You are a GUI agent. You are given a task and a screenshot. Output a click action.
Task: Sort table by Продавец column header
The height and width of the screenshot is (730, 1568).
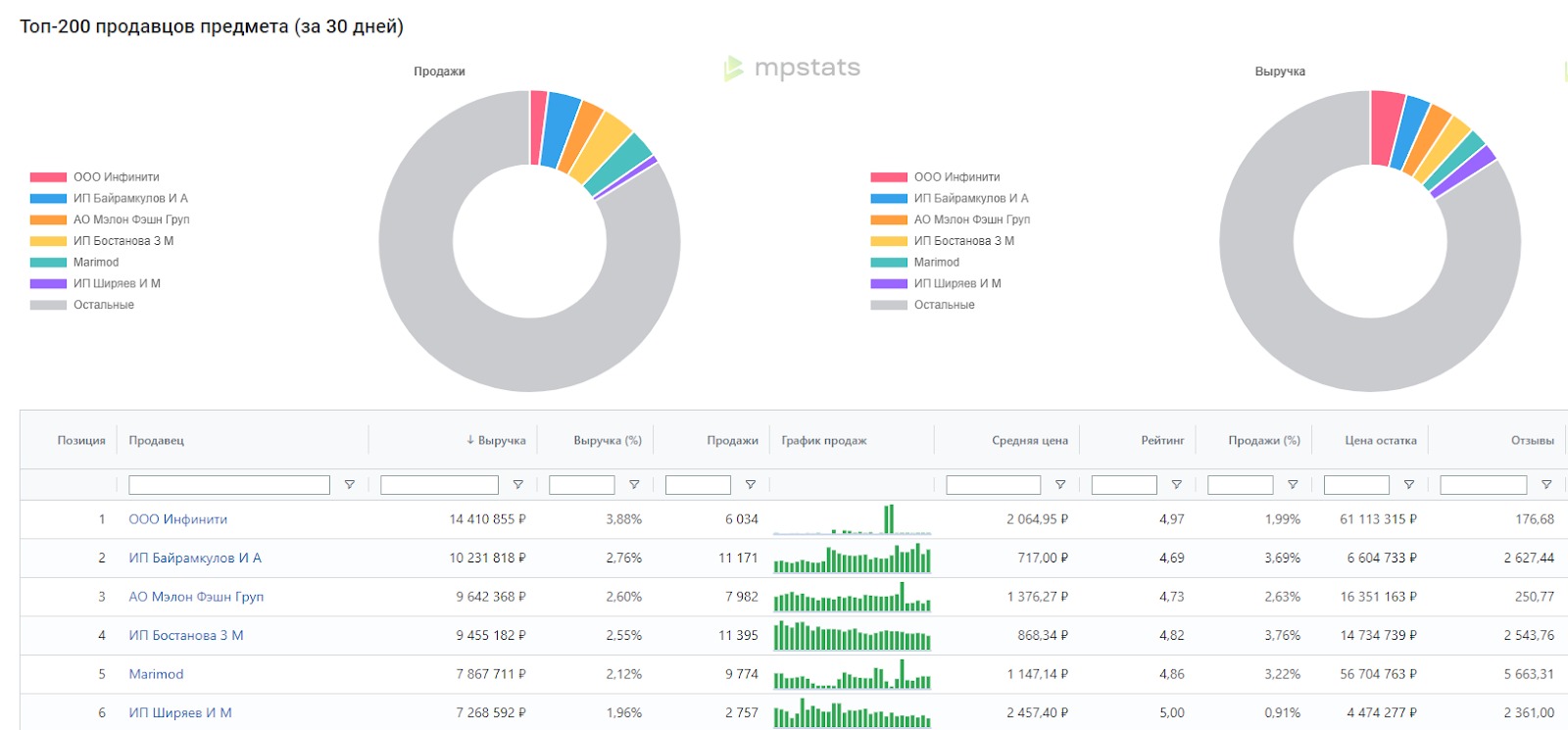tap(157, 441)
